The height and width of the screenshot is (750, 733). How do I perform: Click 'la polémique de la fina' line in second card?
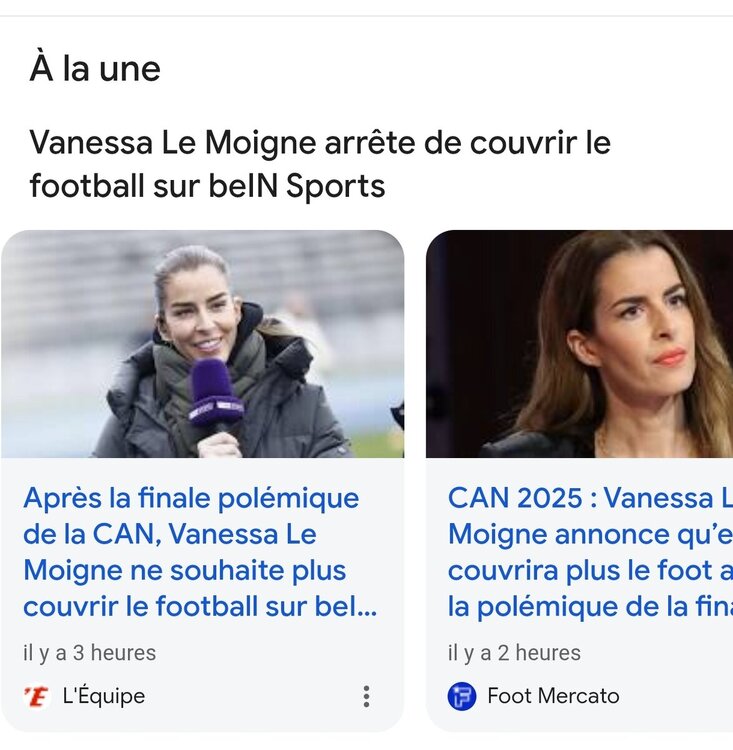(x=590, y=607)
